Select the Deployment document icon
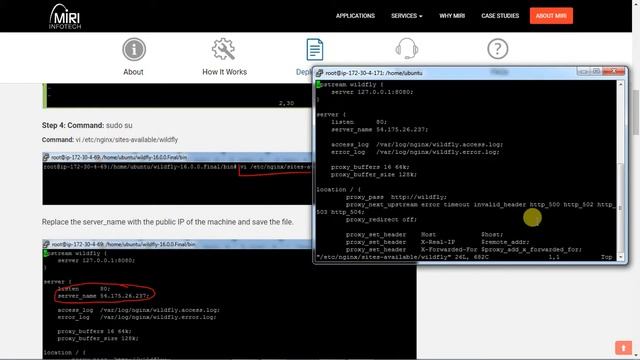The width and height of the screenshot is (640, 360). coord(315,49)
